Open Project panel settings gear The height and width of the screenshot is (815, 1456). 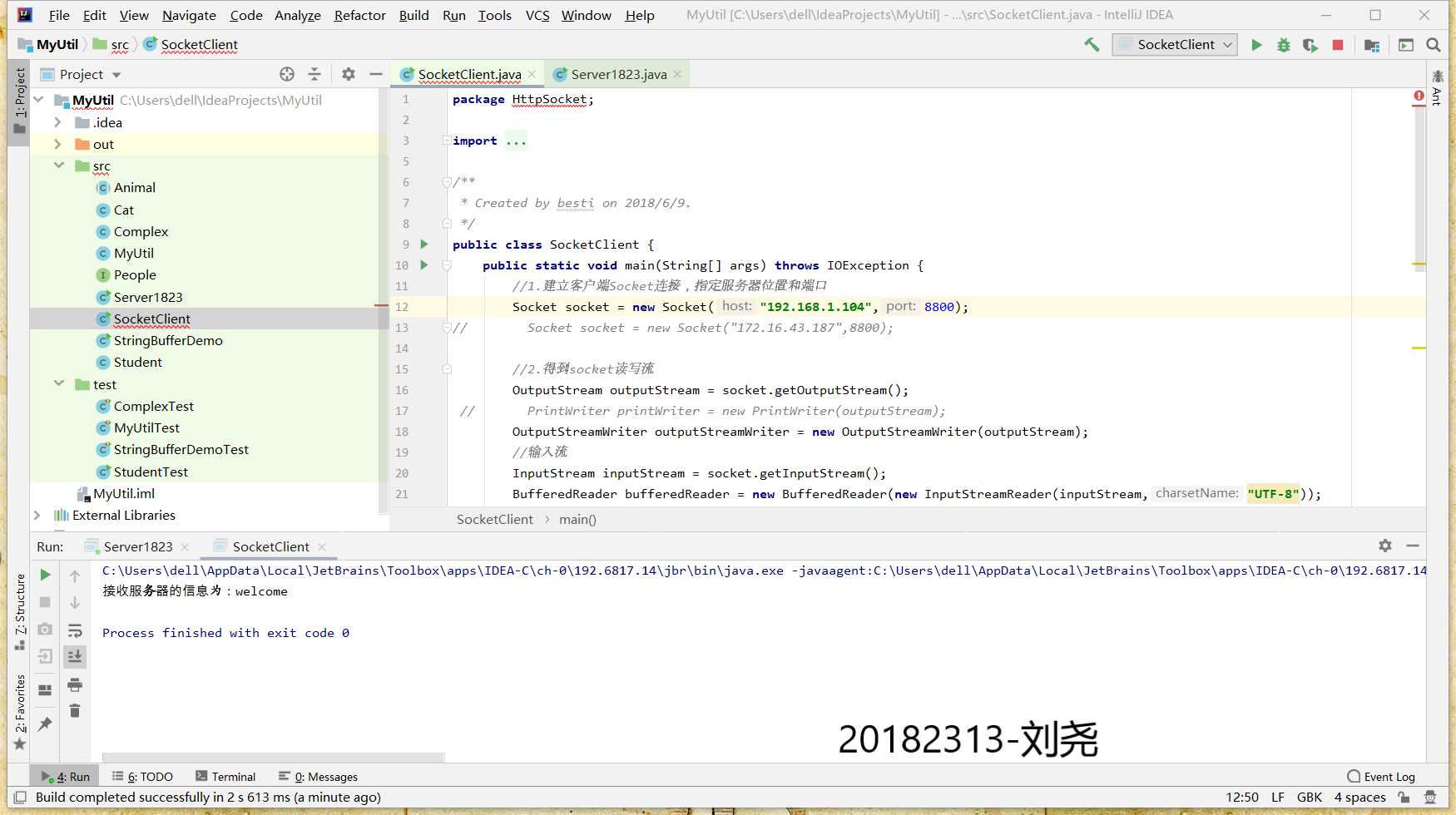(349, 74)
